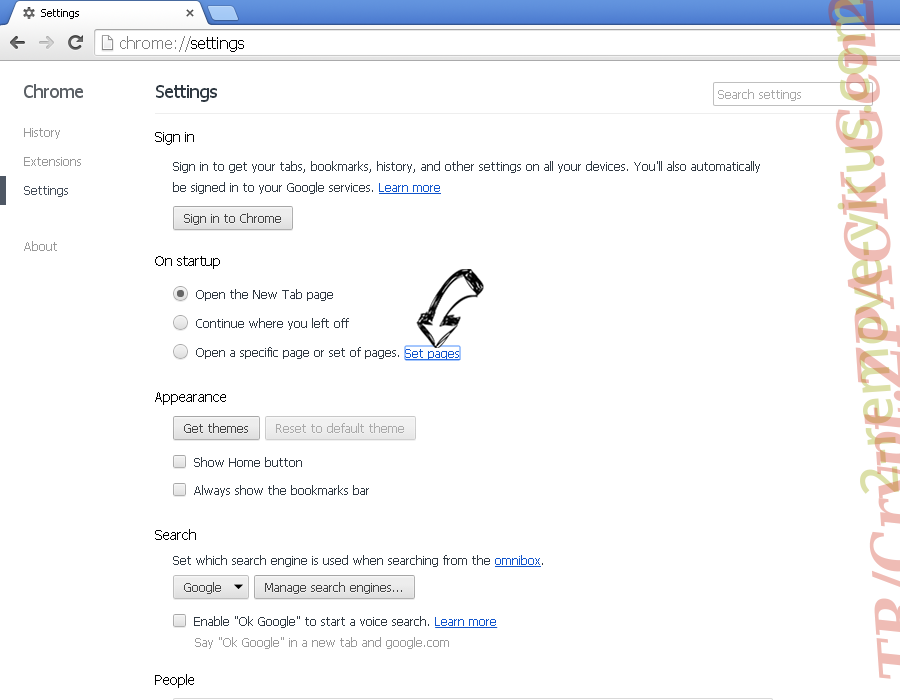Click Manage search engines button
900x700 pixels.
point(334,587)
